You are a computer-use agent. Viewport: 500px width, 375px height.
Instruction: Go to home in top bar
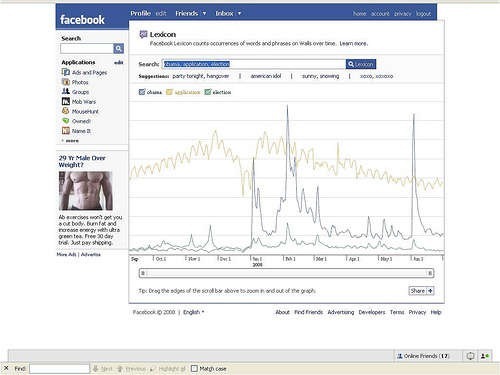359,14
